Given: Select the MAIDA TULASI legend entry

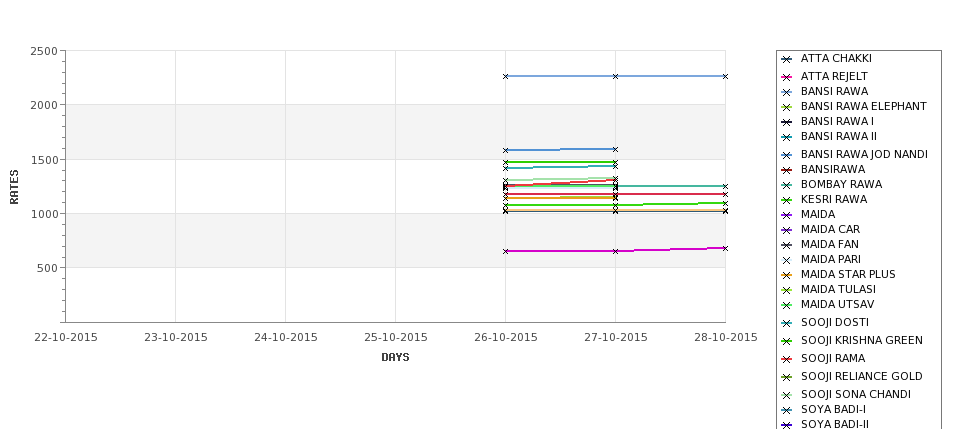Looking at the screenshot, I should 838,289.
